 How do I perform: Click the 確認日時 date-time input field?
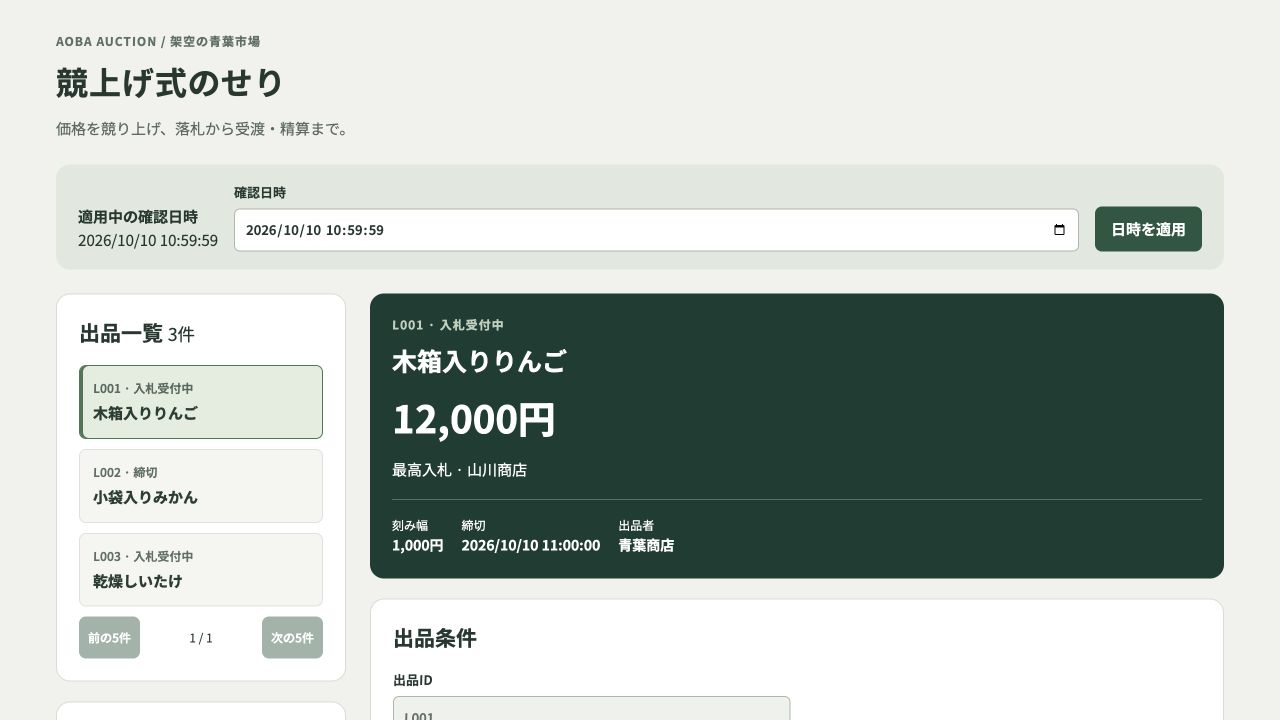coord(656,230)
